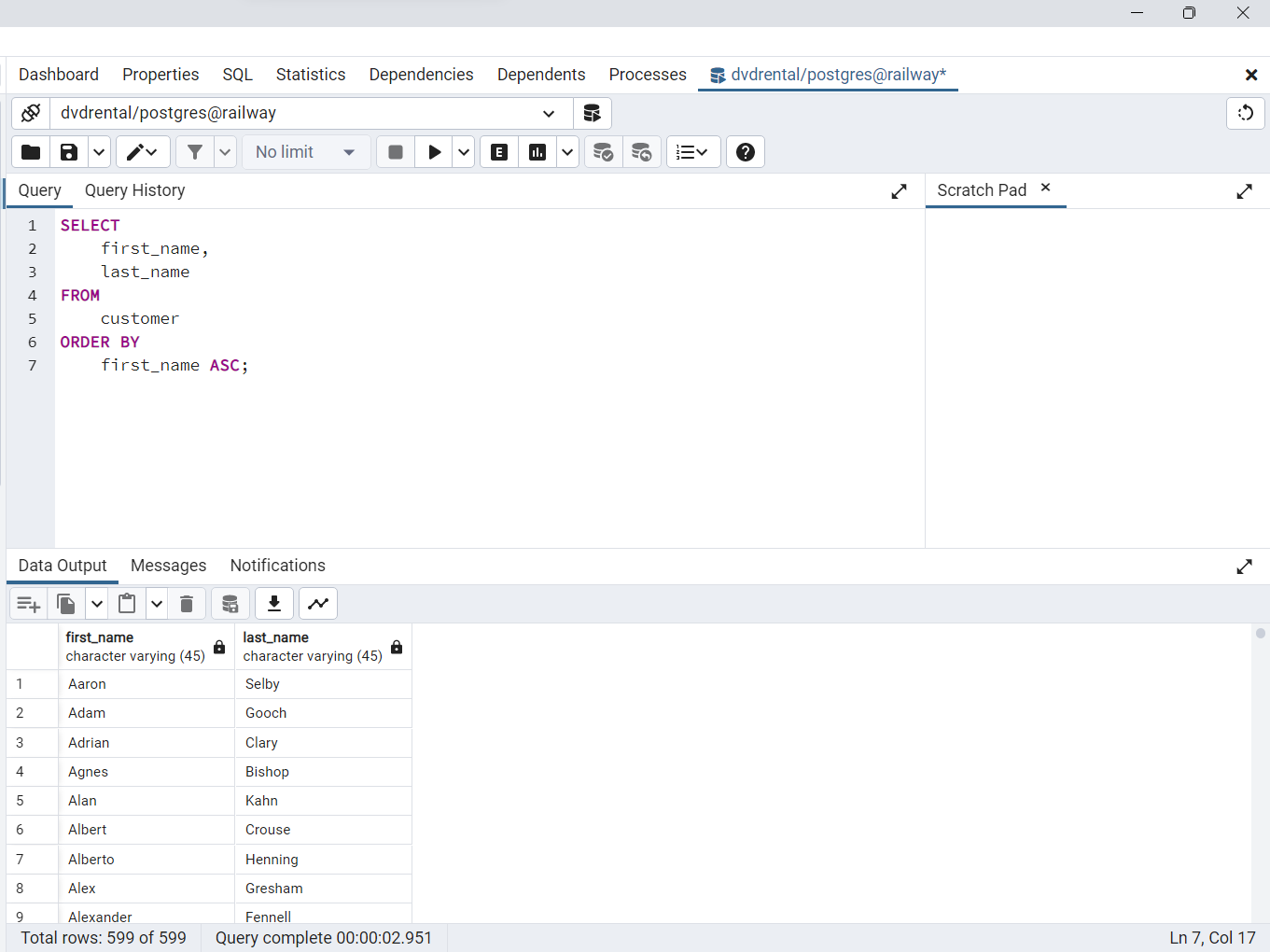Download results as CSV icon
Screen dimensions: 1270x952
tap(274, 604)
